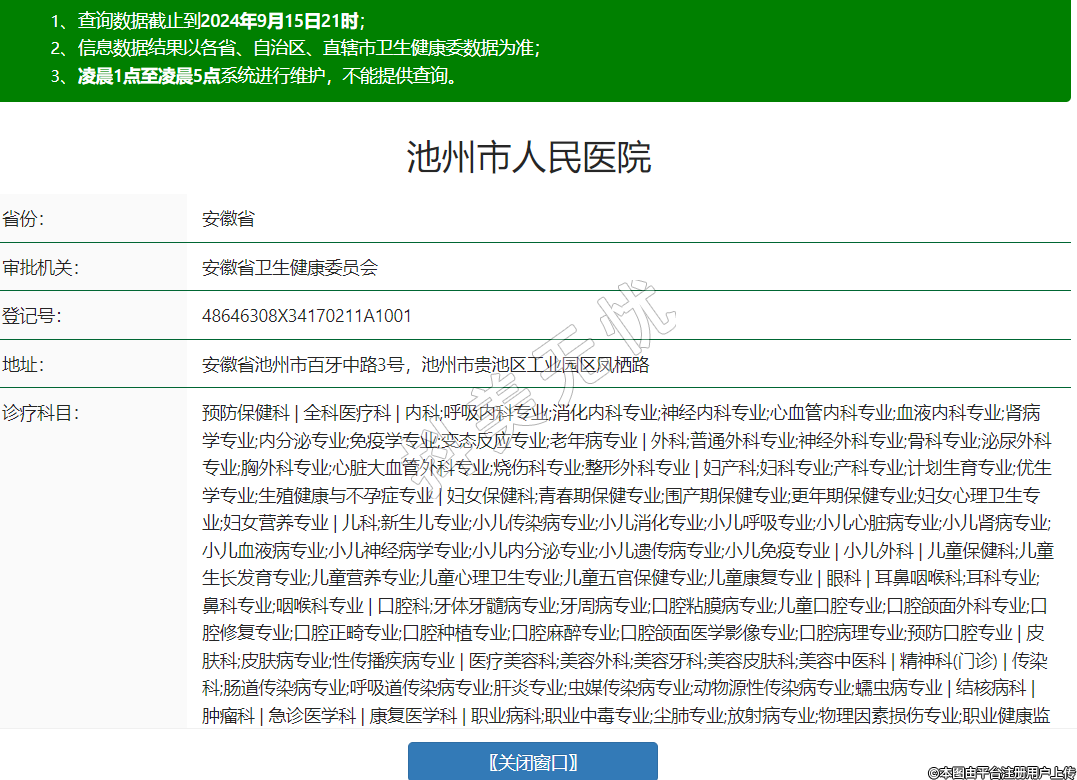This screenshot has height=780, width=1077.
Task: Click 康复医学科 in the department list
Action: (x=414, y=715)
